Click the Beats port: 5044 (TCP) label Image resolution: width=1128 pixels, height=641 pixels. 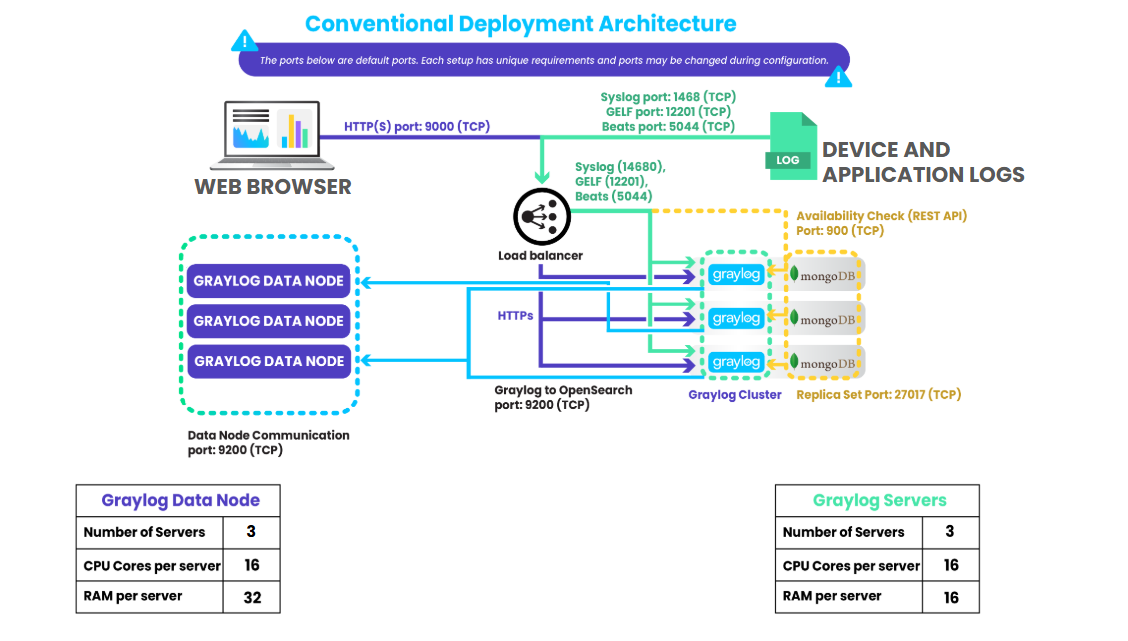[668, 127]
